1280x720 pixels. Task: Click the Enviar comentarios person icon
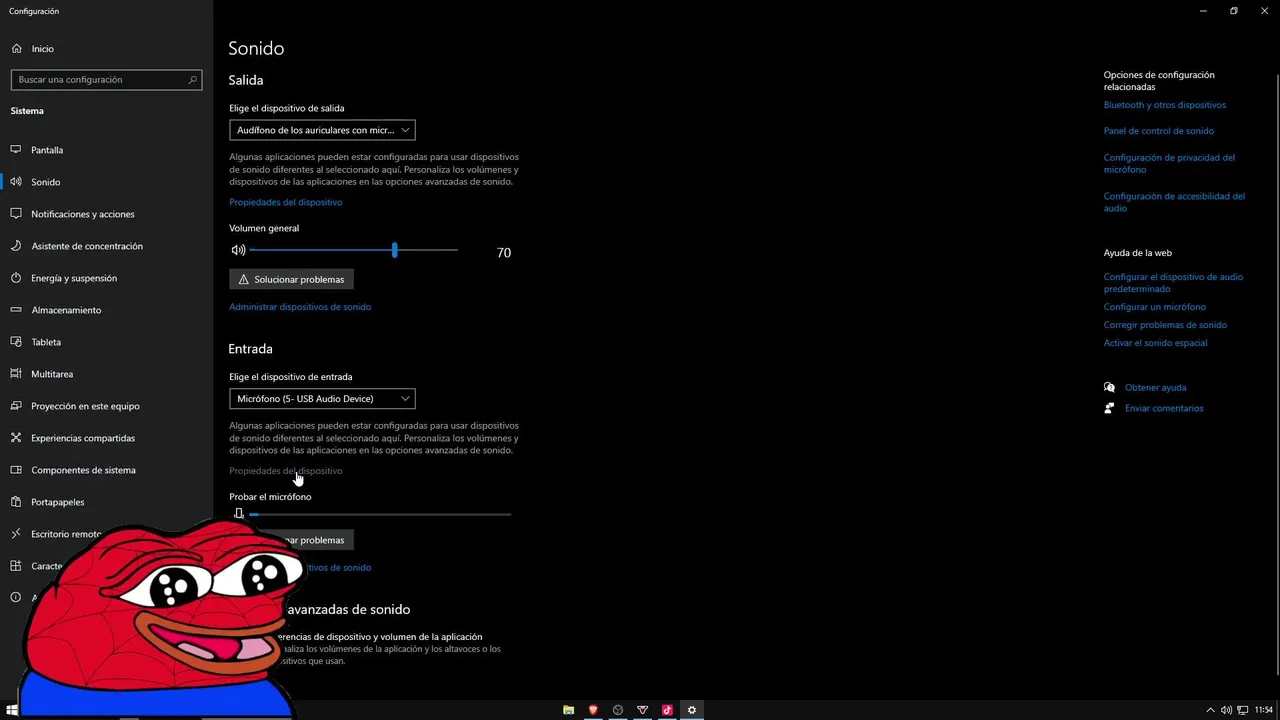1109,408
